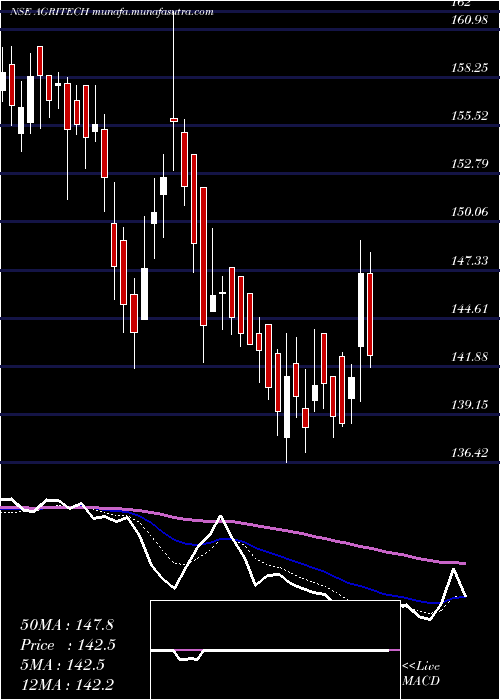Click the tall white candle before the last

(x=361, y=309)
